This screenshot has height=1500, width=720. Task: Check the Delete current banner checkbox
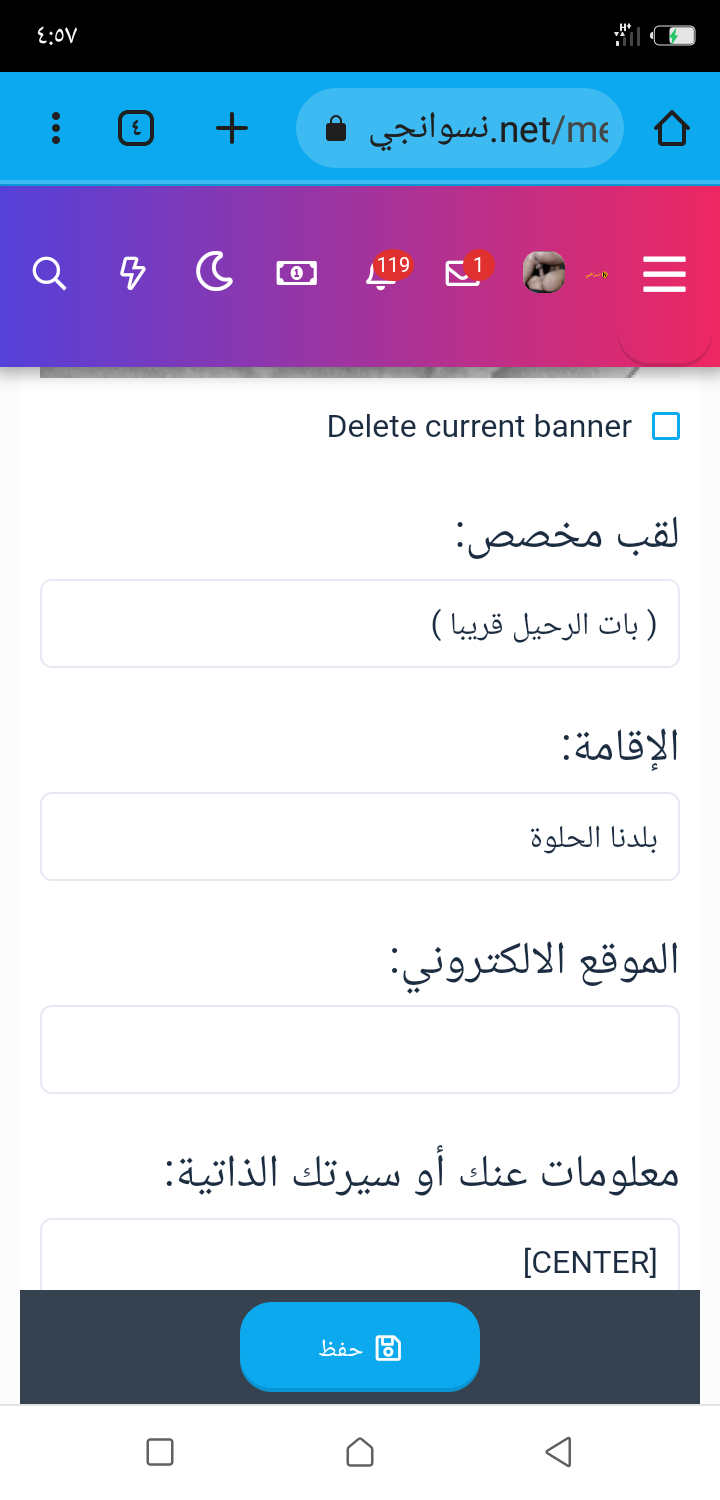666,426
